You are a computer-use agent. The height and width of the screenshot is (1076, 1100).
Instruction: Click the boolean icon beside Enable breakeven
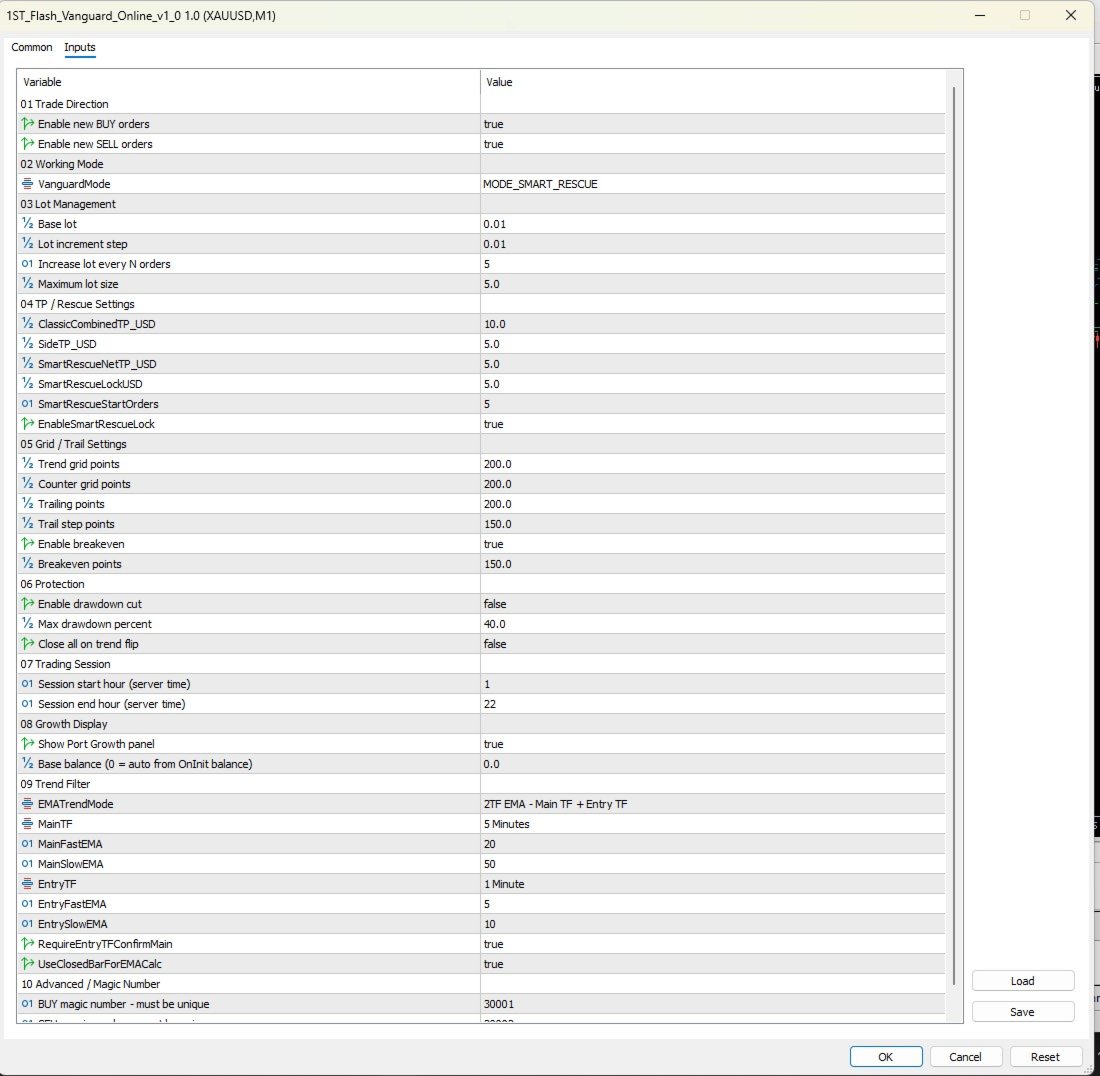[27, 544]
